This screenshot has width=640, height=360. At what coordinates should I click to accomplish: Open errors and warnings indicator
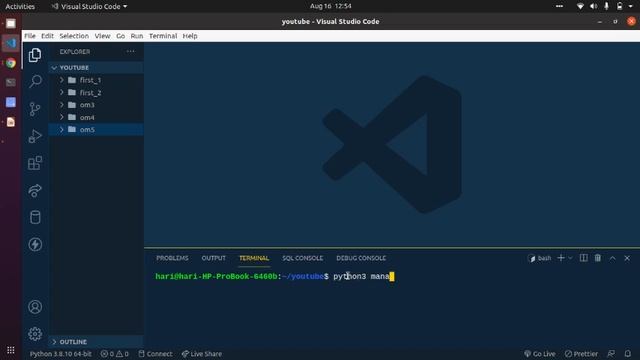click(115, 354)
